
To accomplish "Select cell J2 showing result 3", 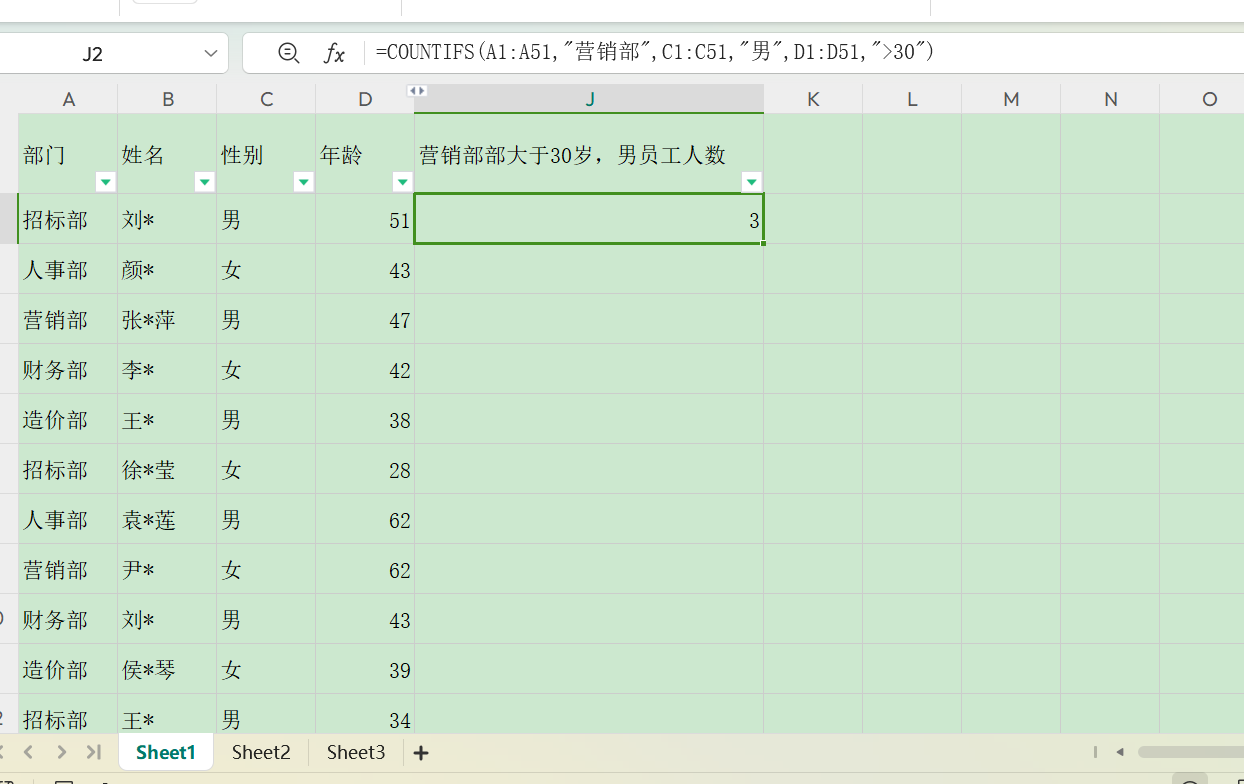I will [x=589, y=219].
